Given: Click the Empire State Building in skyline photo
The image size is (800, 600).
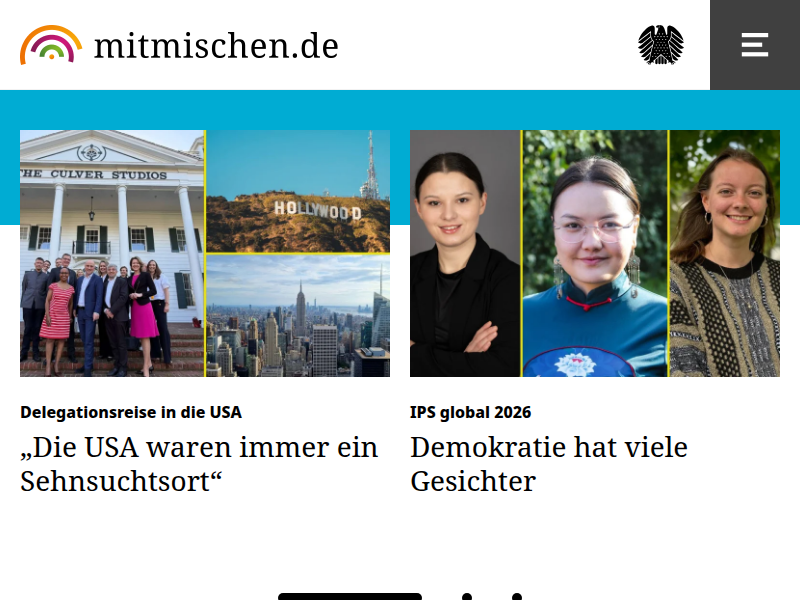Looking at the screenshot, I should tap(301, 311).
